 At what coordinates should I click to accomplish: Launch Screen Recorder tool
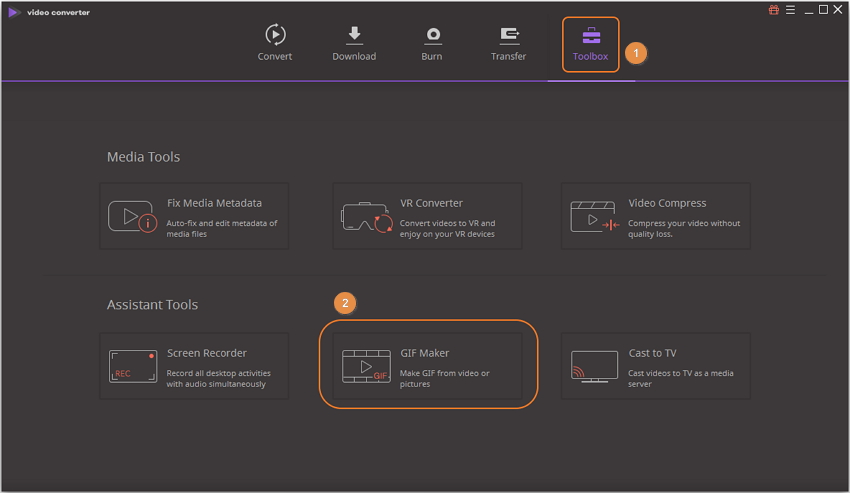click(194, 366)
